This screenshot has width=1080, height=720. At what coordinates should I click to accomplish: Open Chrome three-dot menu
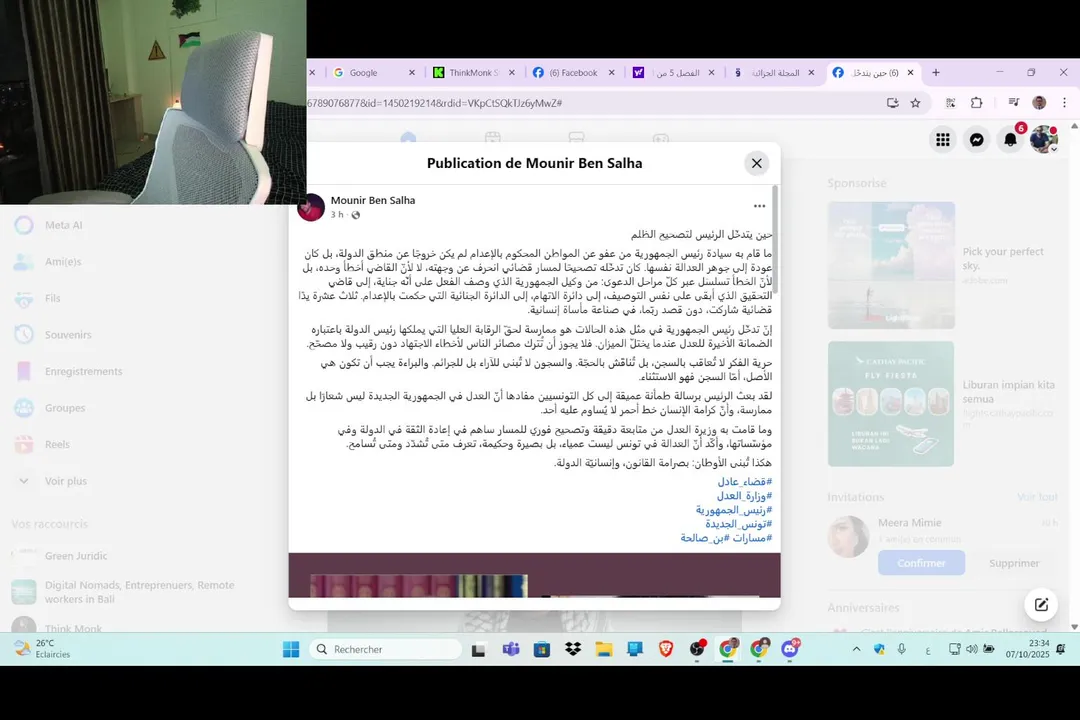click(x=1064, y=103)
